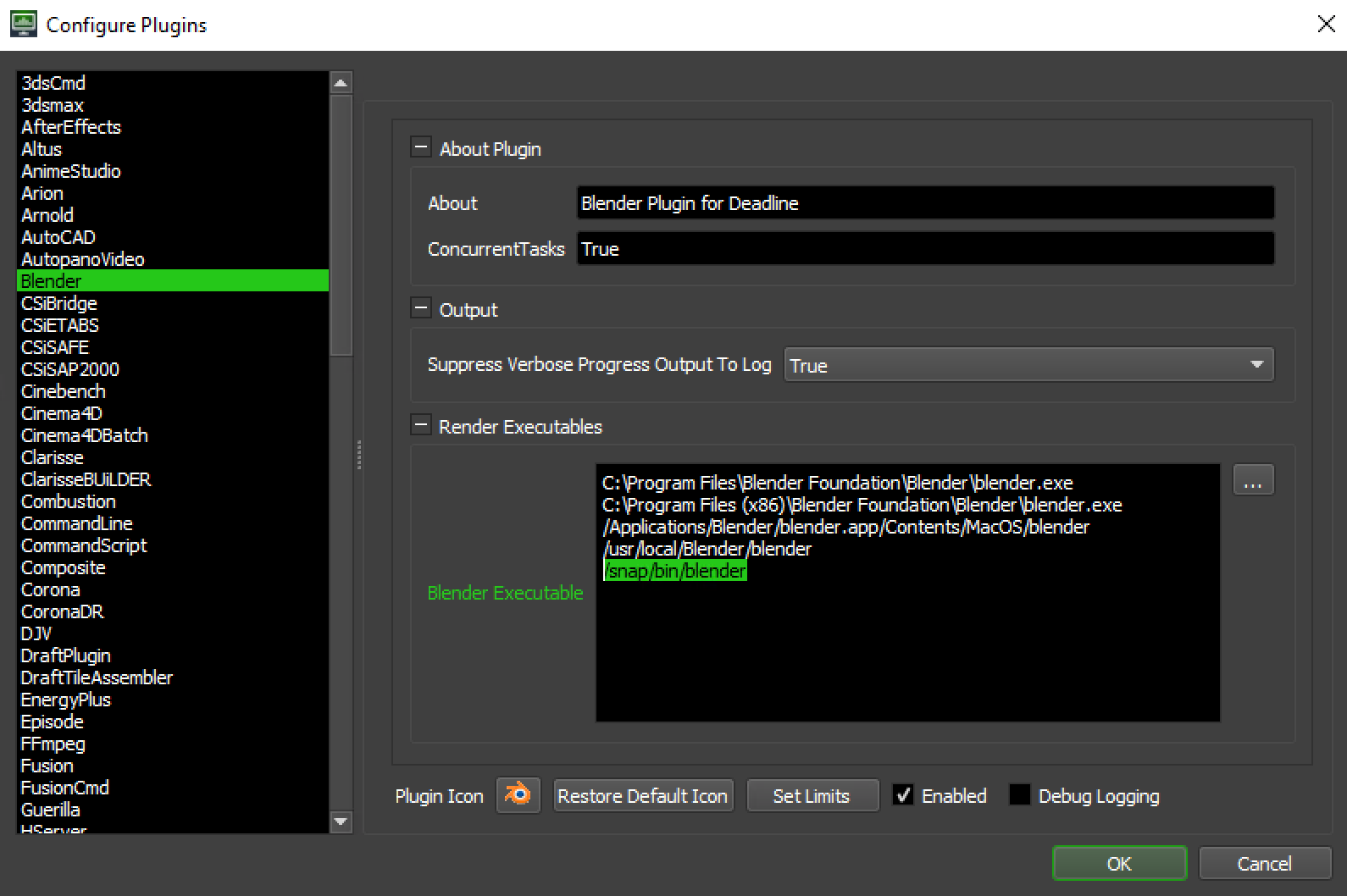Select Cinema4DBatch plugin

173,435
